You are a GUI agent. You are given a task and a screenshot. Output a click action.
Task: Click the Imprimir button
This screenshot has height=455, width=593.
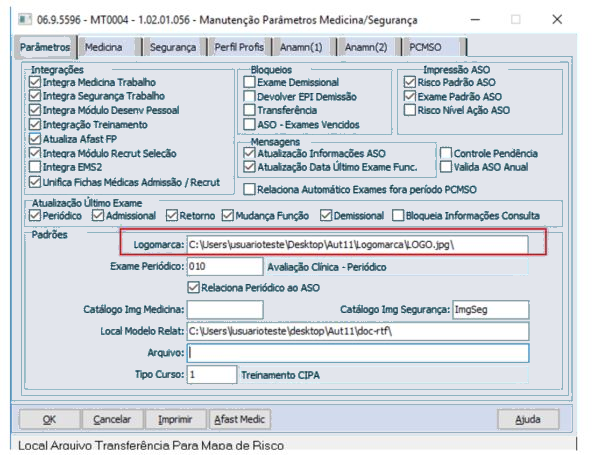[x=175, y=419]
